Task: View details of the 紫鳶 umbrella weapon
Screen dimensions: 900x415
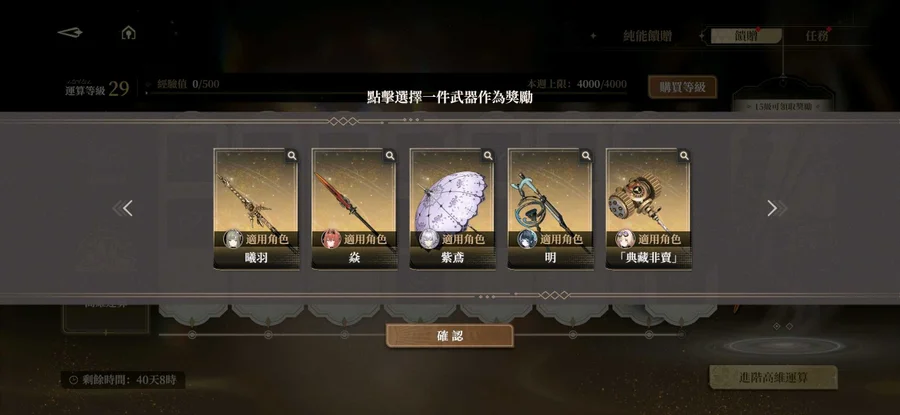Action: (x=488, y=156)
